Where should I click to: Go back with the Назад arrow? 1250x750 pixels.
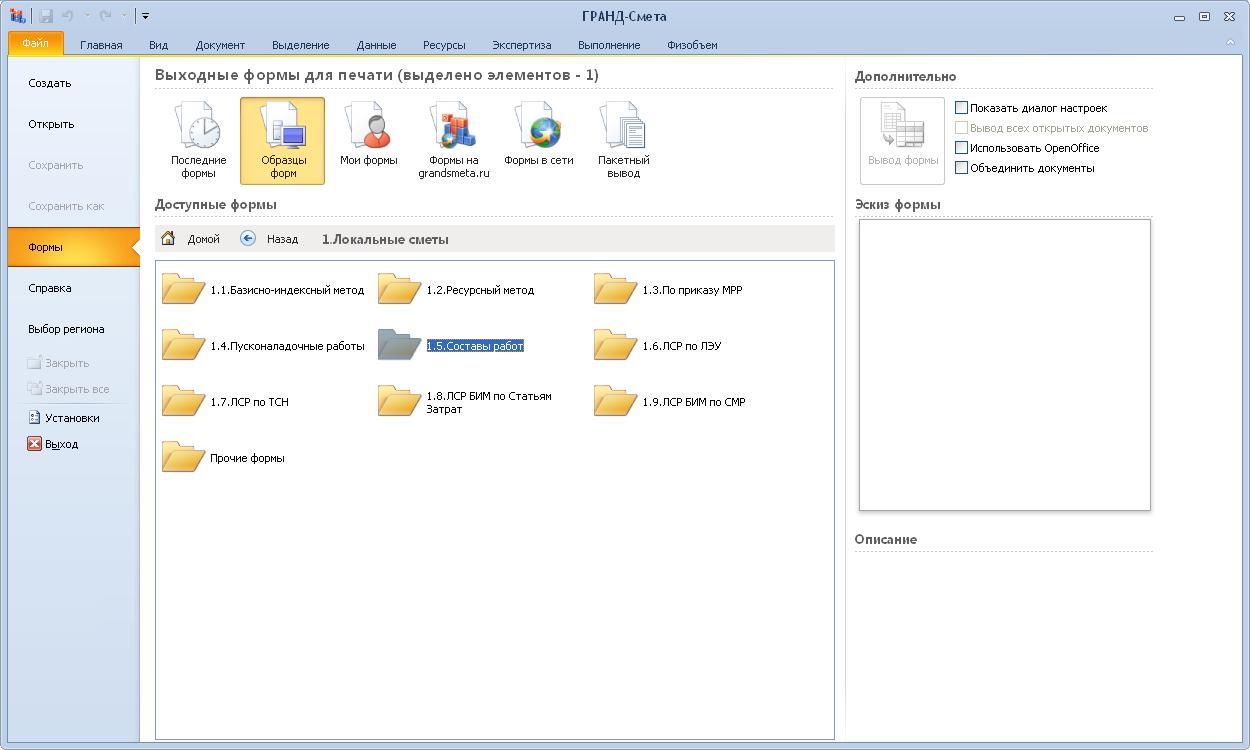click(x=248, y=239)
